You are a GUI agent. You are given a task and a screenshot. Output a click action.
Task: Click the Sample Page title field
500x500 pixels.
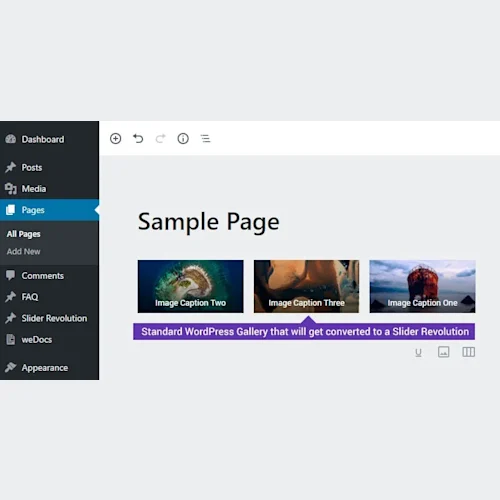(209, 222)
